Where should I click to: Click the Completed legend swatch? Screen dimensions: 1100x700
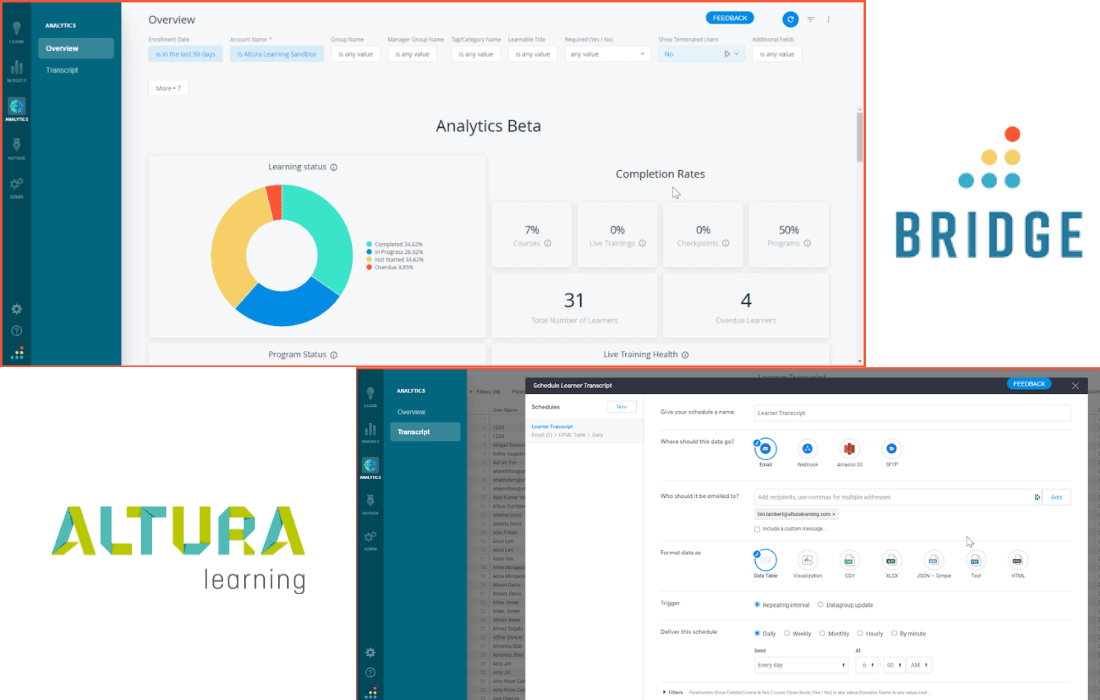coord(369,244)
